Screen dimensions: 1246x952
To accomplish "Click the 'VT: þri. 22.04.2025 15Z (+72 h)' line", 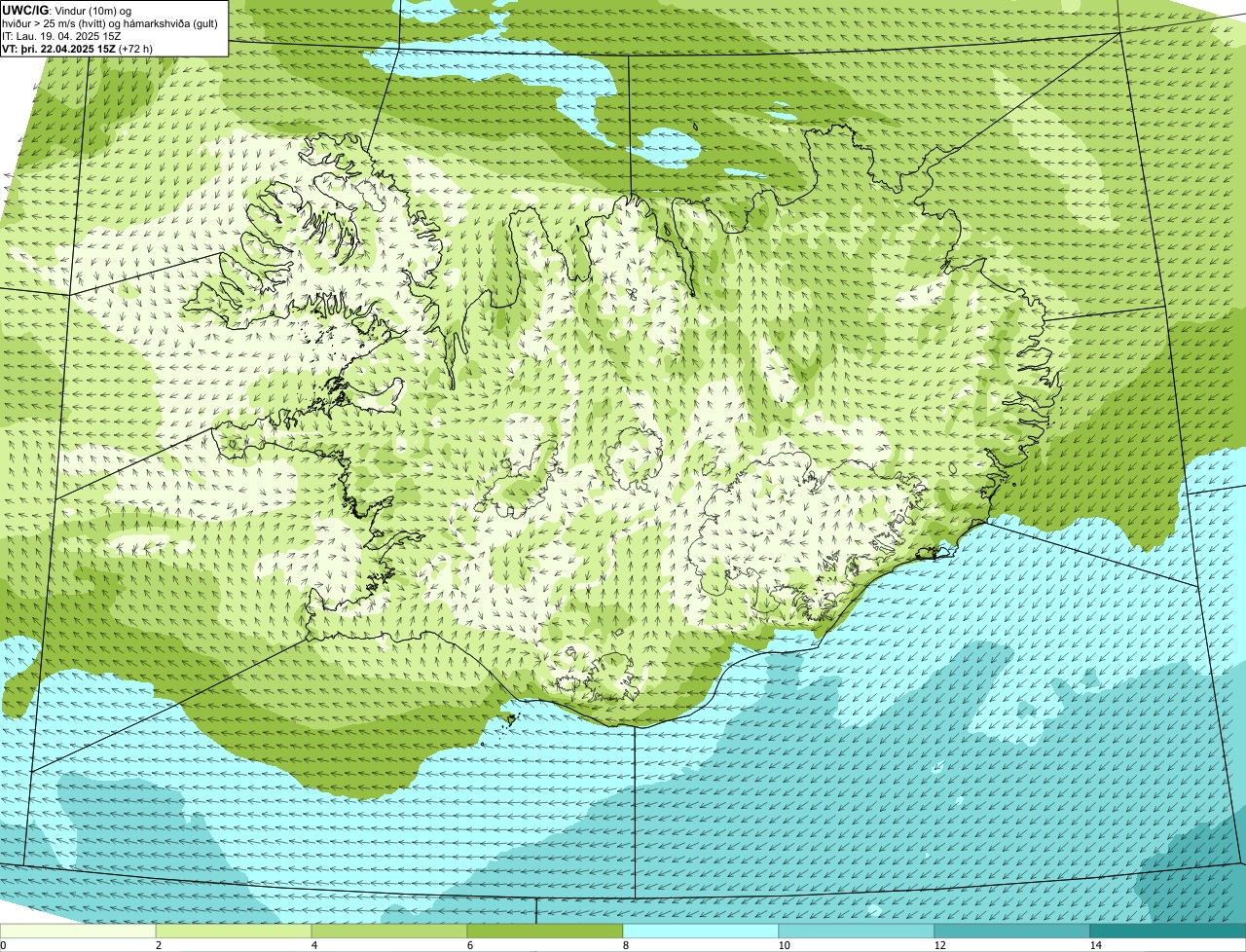I will click(x=77, y=49).
